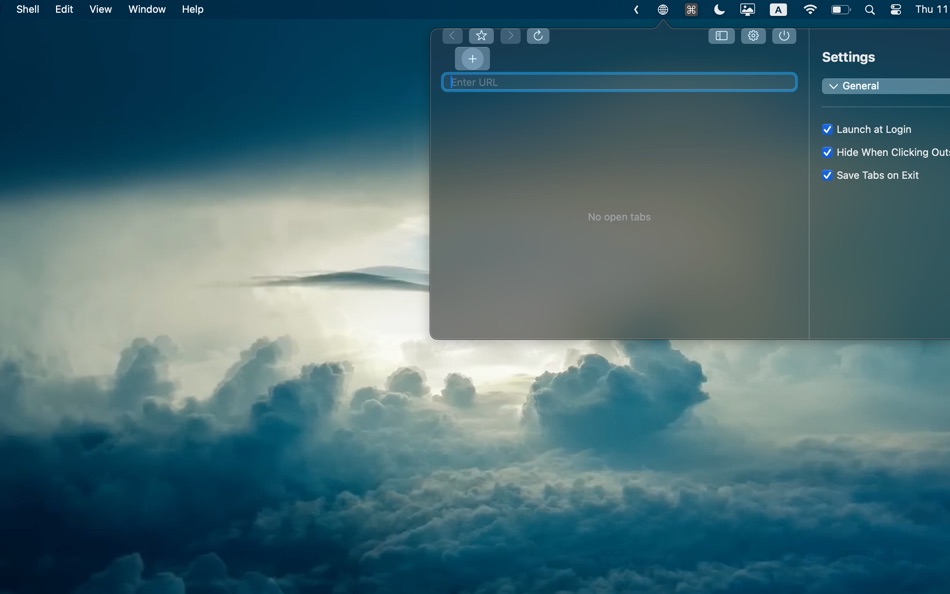Click the forward navigation arrow button
Screen dimensions: 950x594
pos(510,36)
